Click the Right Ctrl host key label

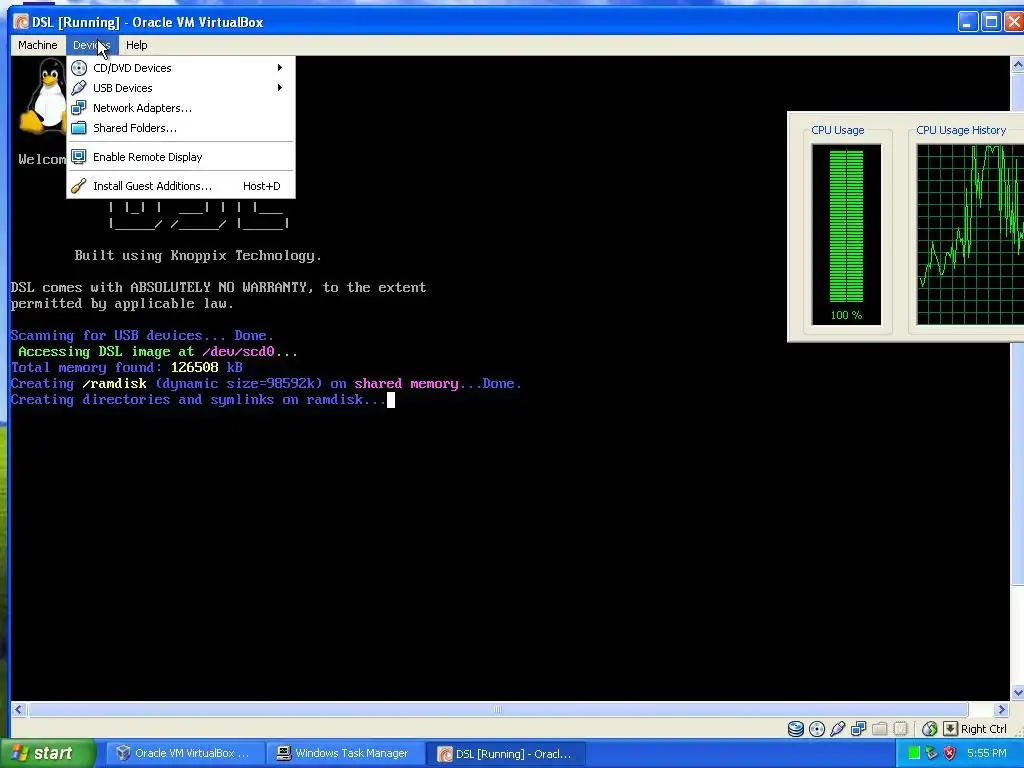(x=984, y=729)
